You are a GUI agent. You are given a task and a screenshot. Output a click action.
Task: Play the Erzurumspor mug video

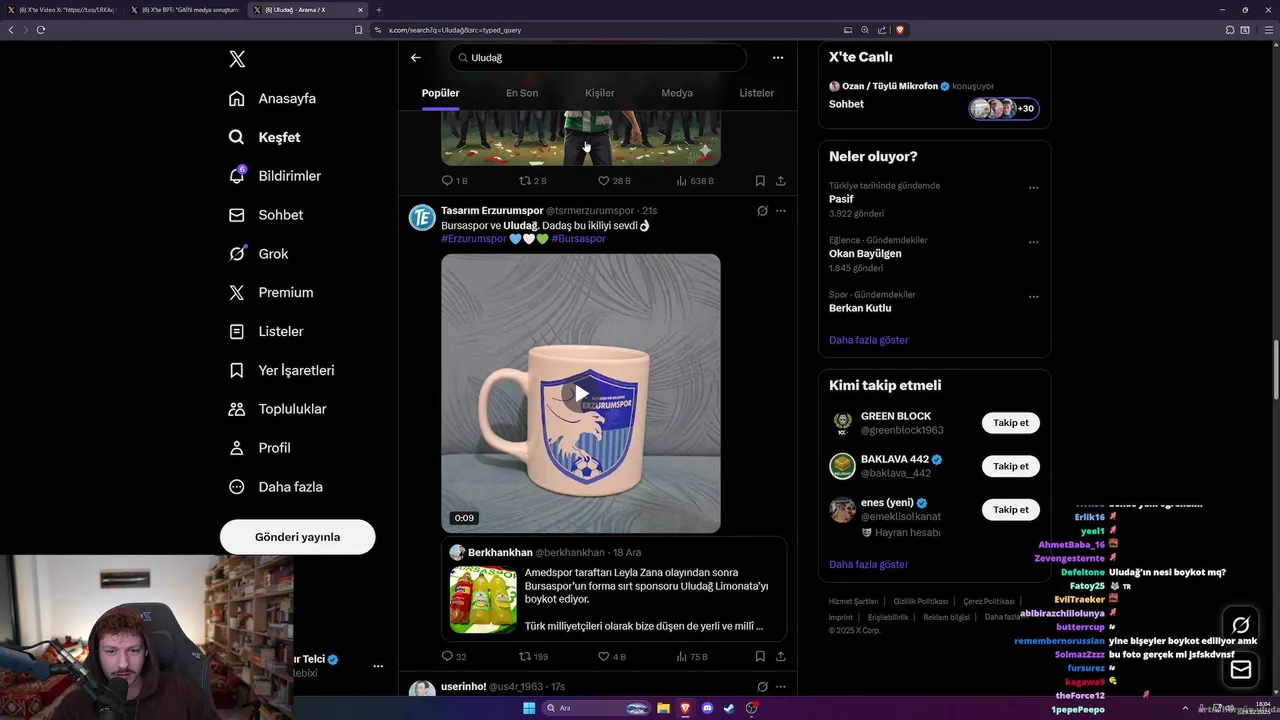pos(581,393)
